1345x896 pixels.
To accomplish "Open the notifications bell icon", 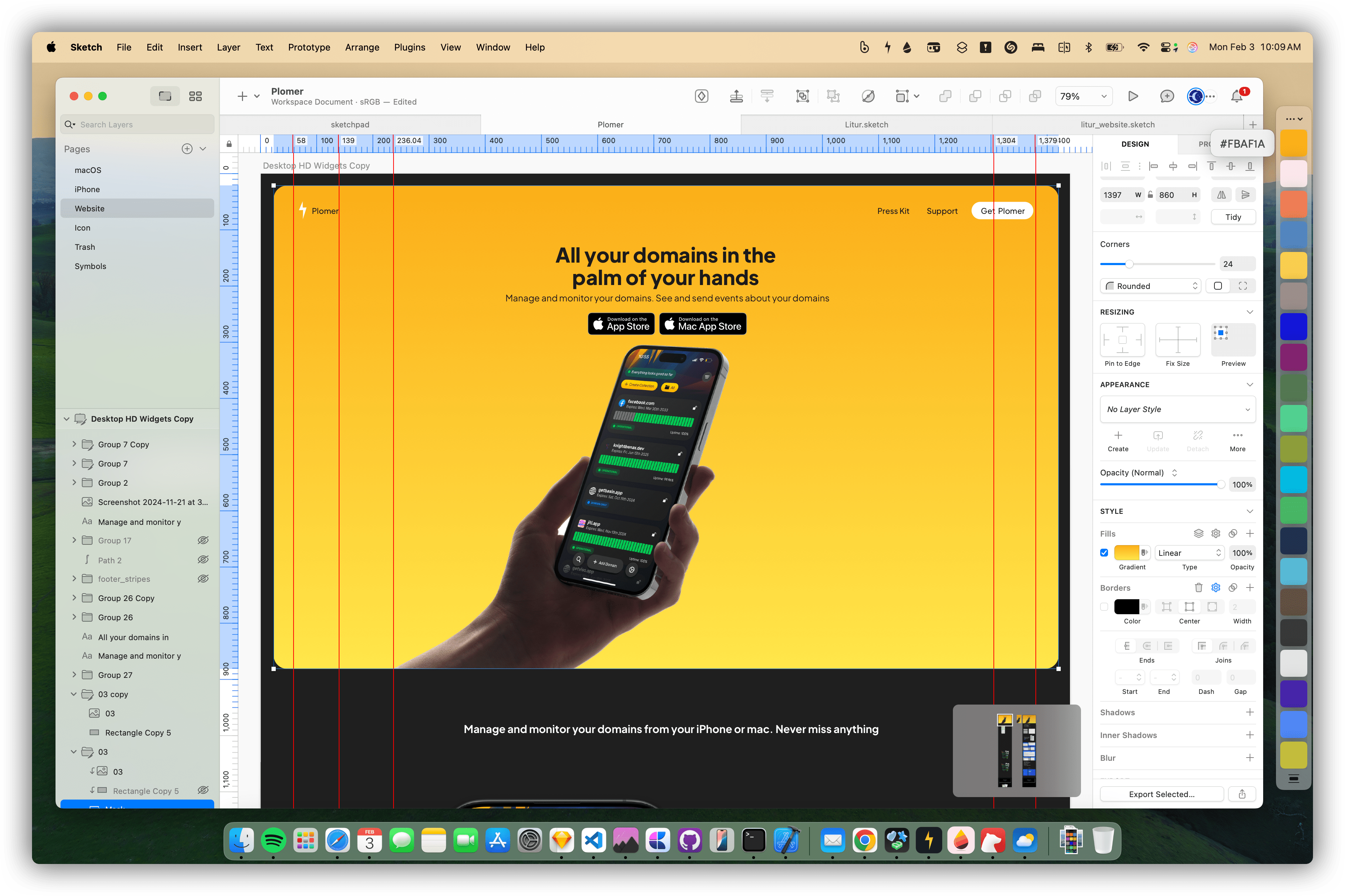I will [x=1236, y=96].
